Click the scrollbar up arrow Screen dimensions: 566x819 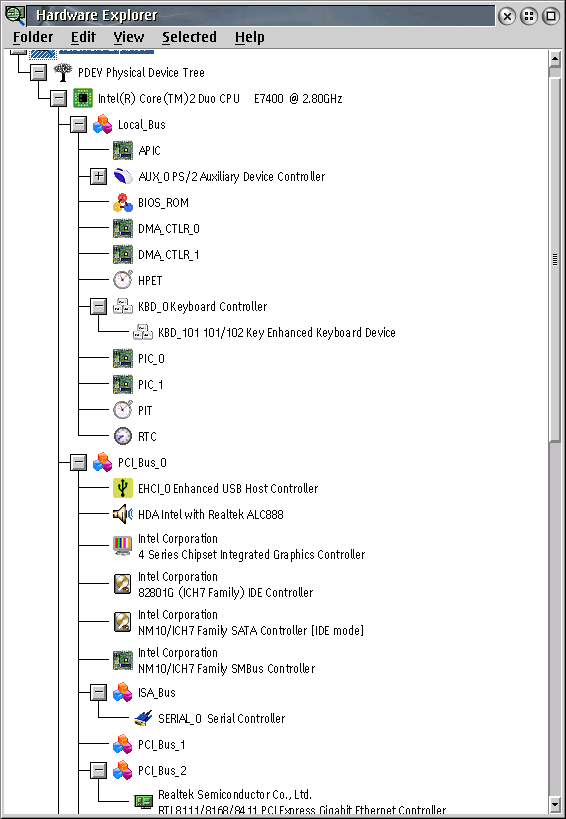click(555, 59)
